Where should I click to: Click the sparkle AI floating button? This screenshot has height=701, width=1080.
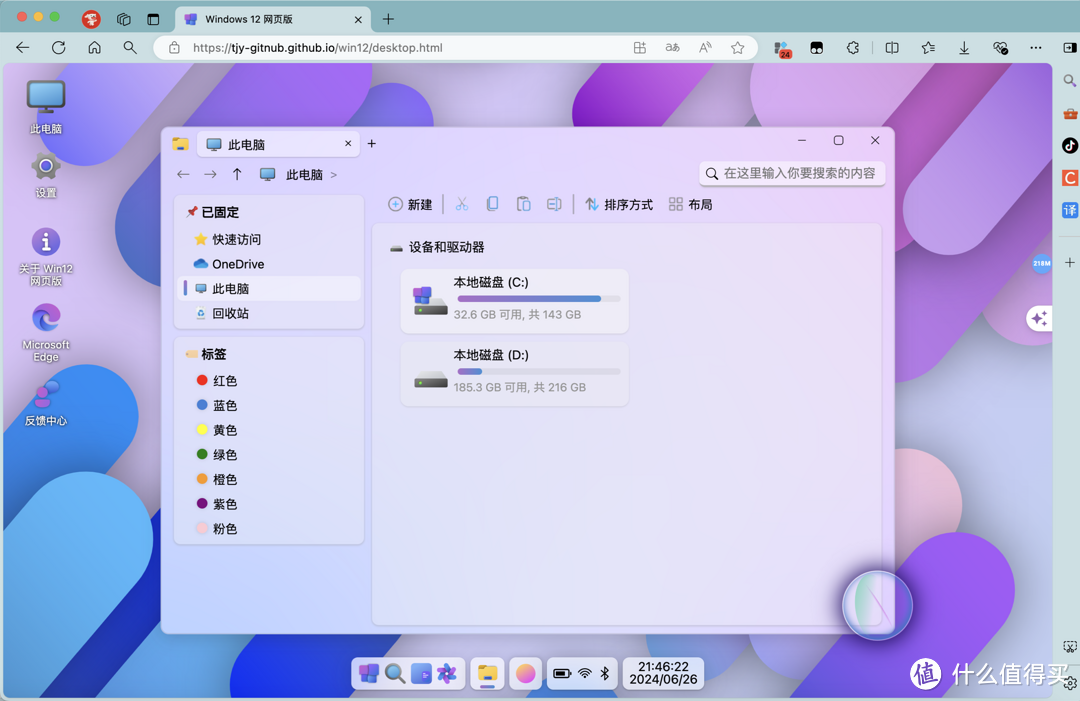pos(1039,318)
